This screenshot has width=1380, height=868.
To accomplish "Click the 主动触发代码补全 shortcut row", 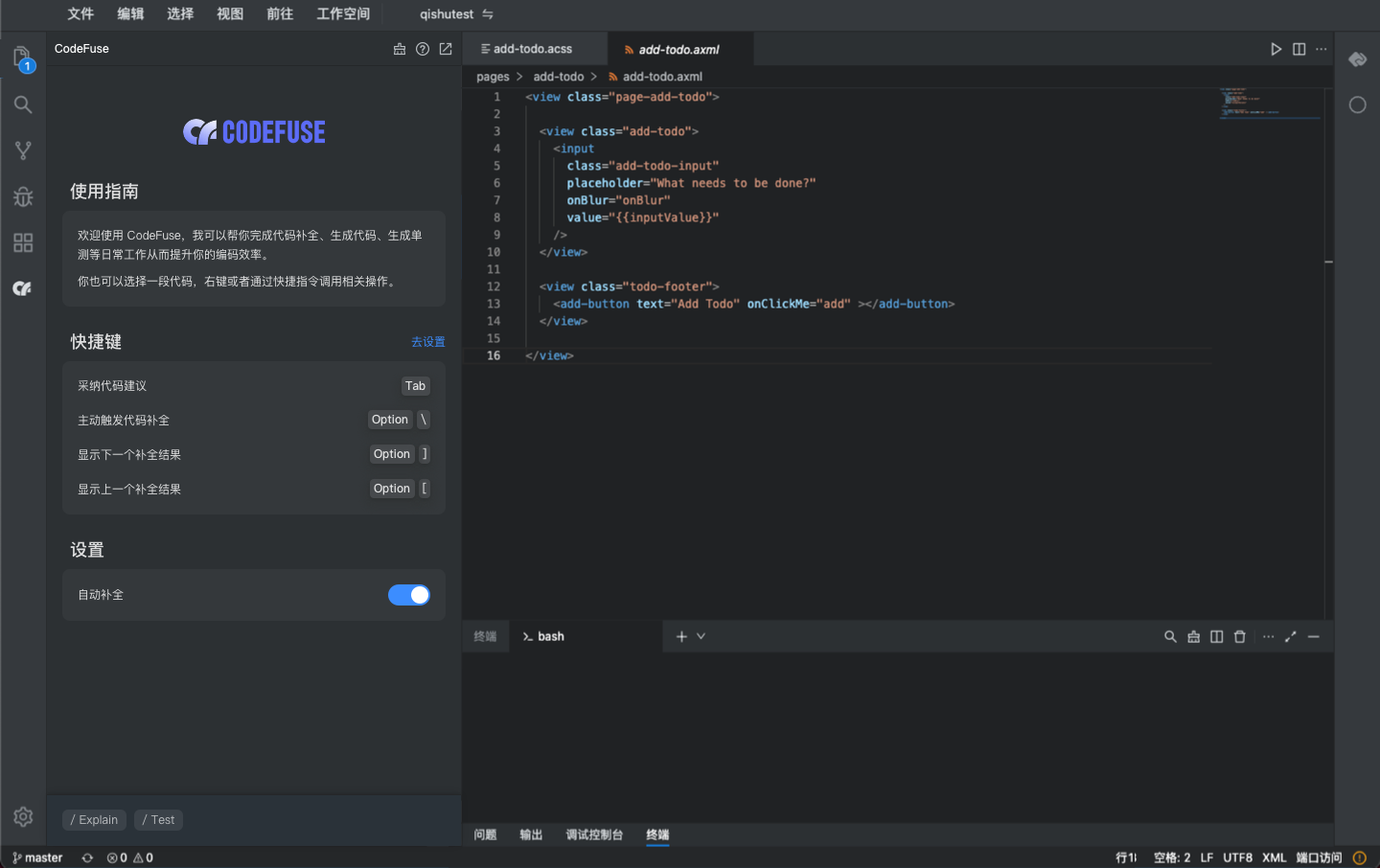I will click(x=254, y=421).
